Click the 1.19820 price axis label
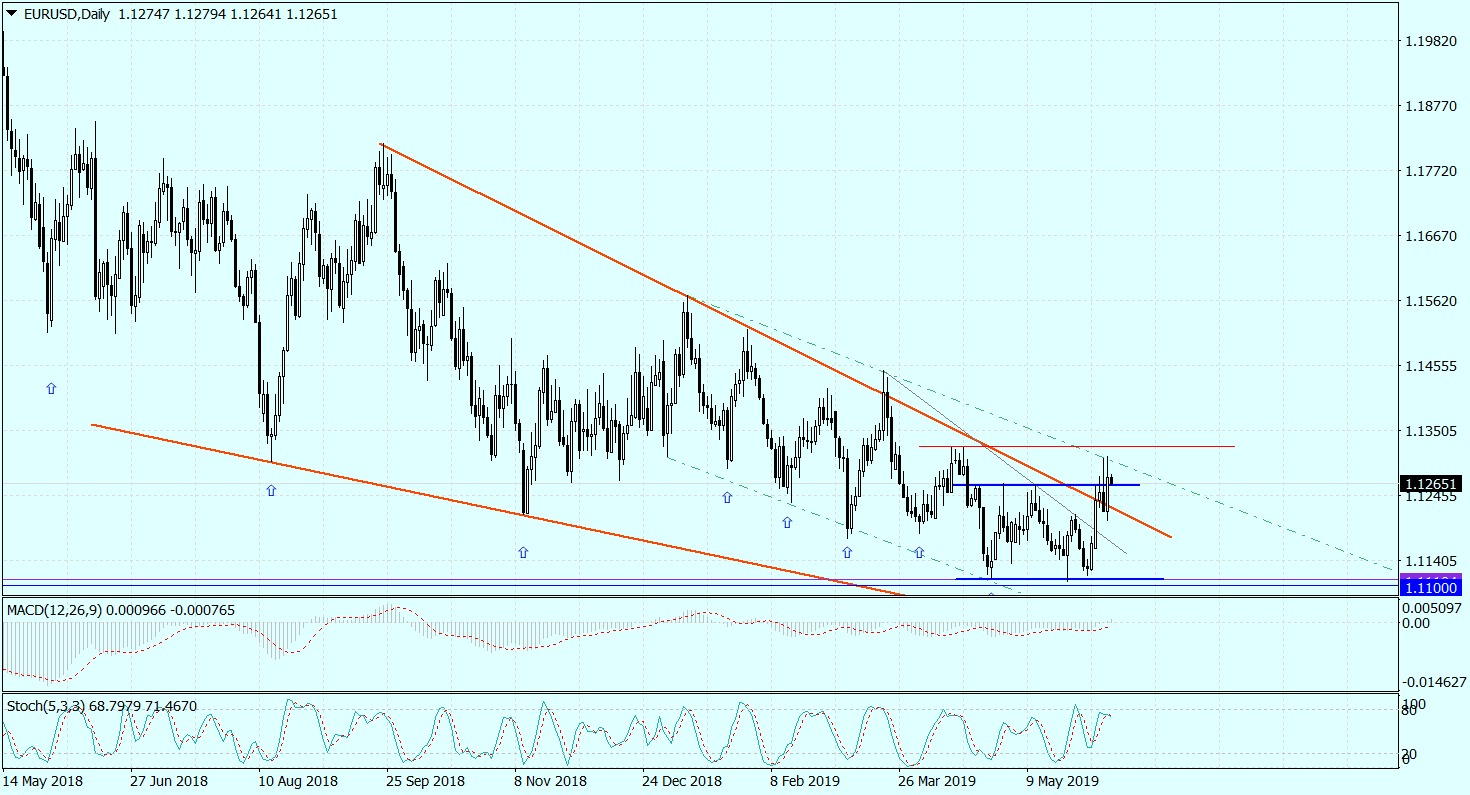 [x=1429, y=42]
